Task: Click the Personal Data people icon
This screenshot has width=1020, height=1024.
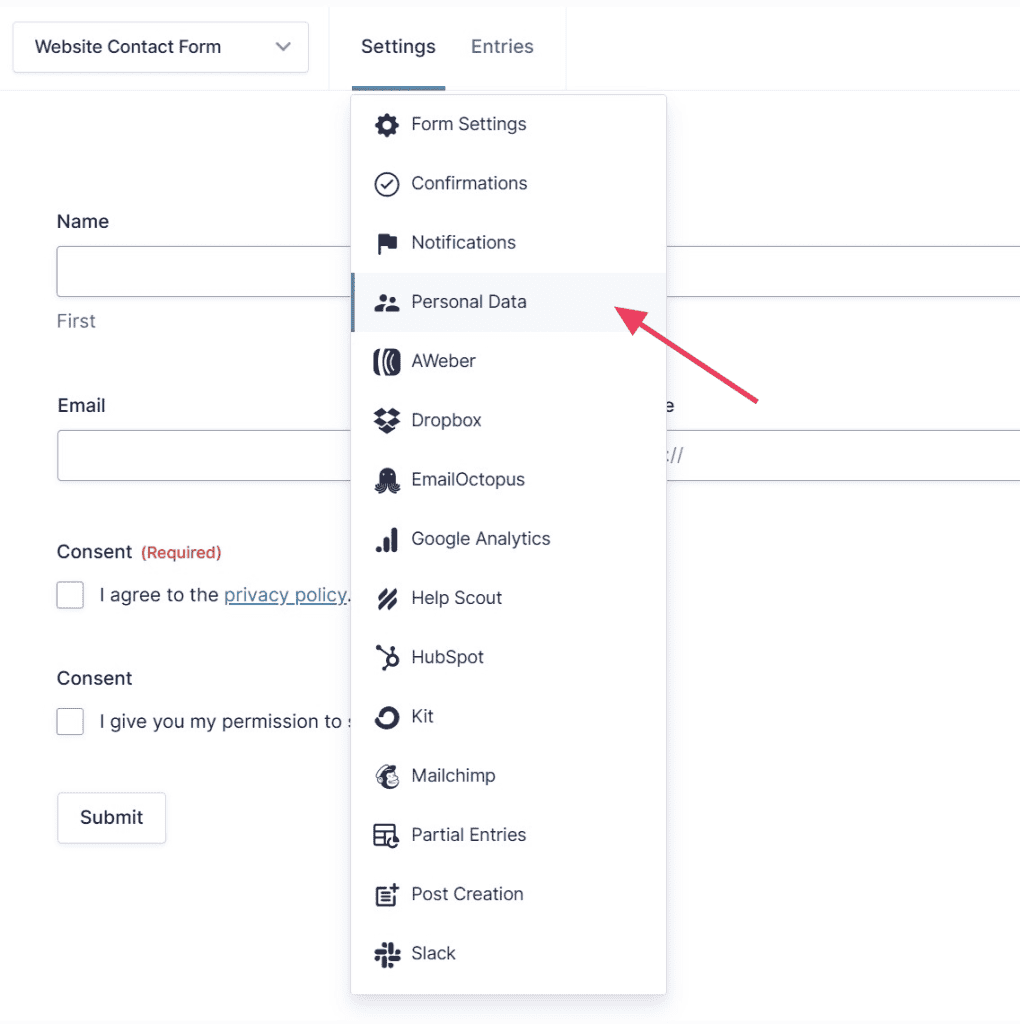Action: pyautogui.click(x=387, y=302)
